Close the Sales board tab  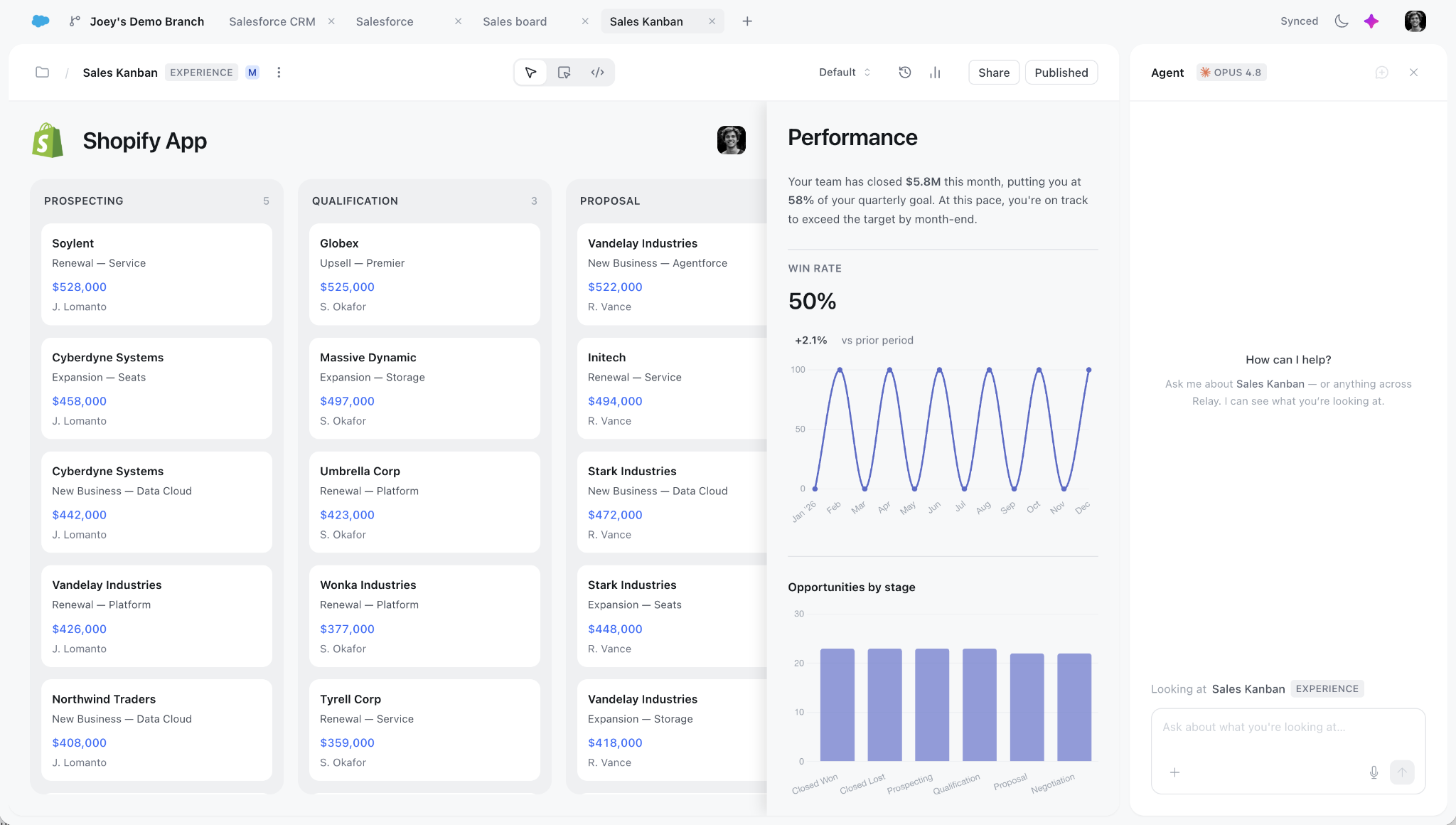coord(585,21)
